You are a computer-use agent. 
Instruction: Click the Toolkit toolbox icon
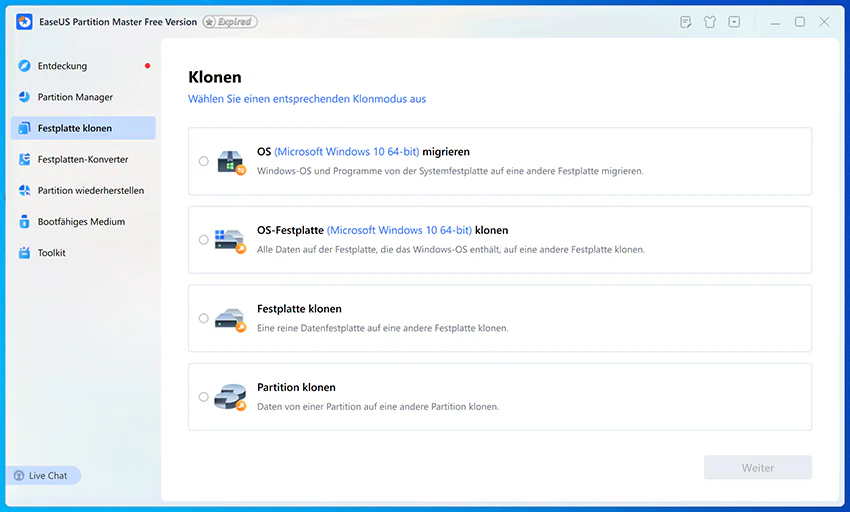coord(24,253)
